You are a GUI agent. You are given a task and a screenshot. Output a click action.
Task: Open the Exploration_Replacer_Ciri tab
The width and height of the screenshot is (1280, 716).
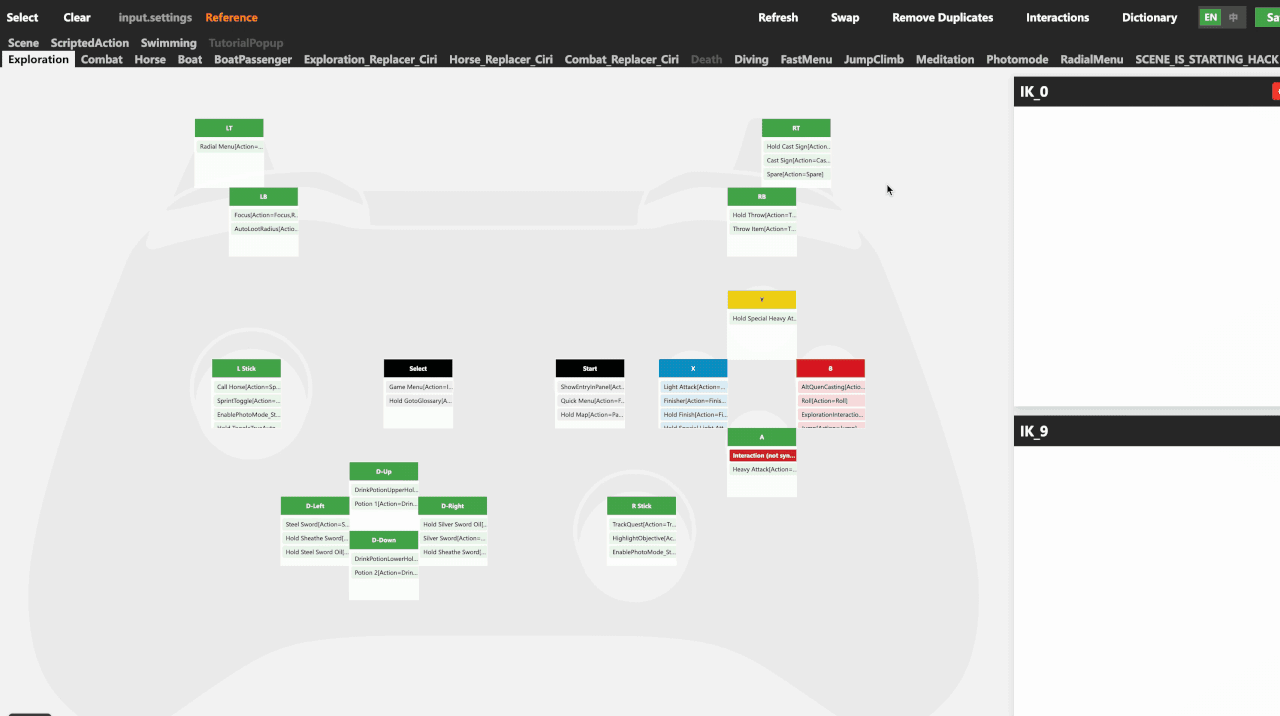click(x=370, y=59)
